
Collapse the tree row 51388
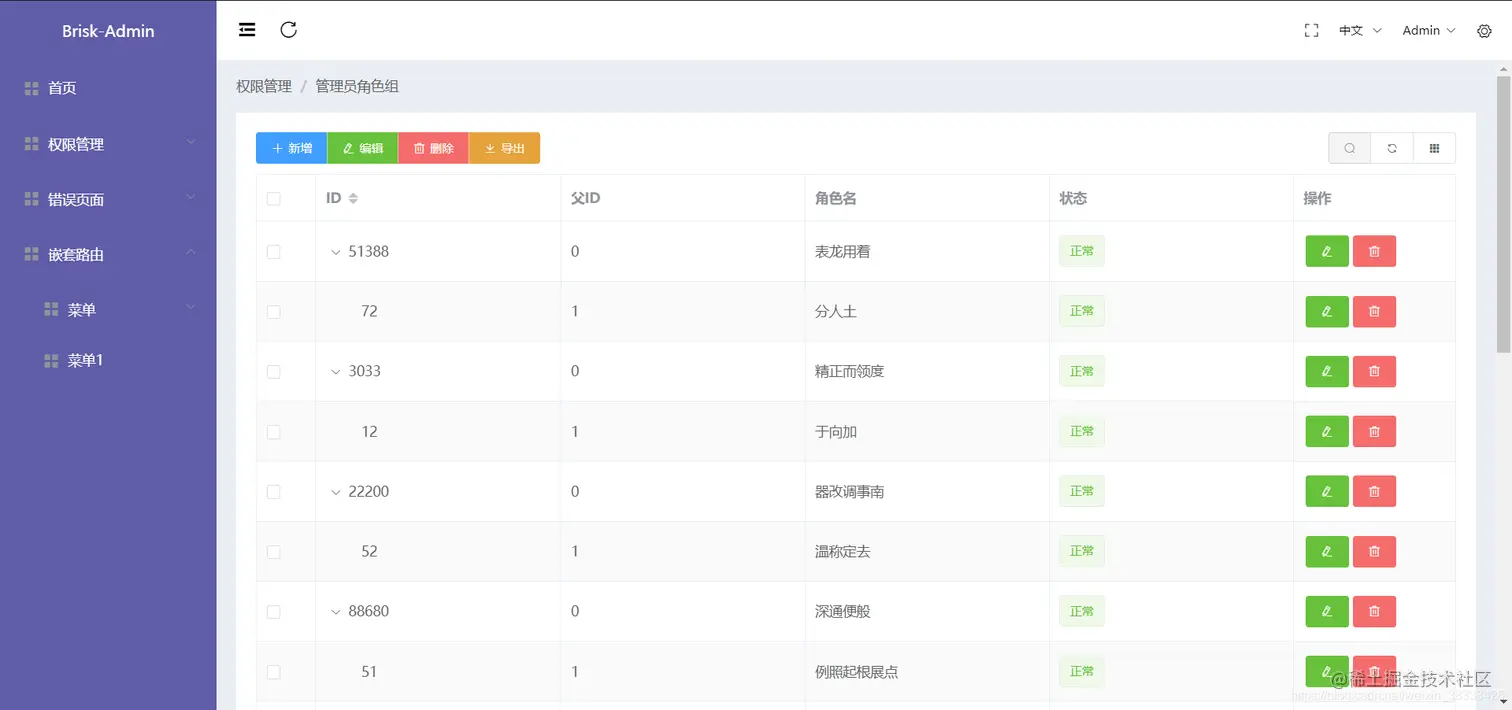tap(336, 252)
